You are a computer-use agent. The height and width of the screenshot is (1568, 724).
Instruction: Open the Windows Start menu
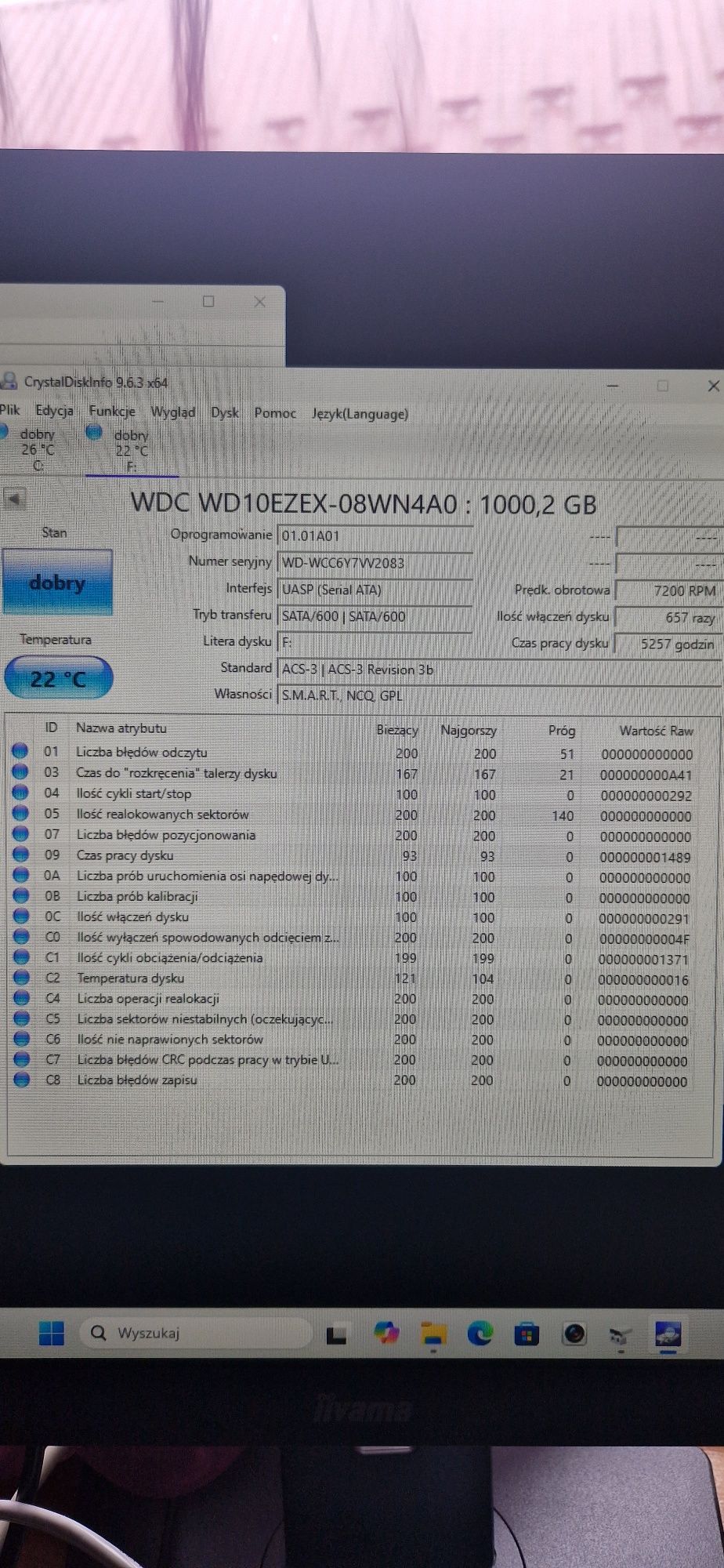click(52, 1333)
